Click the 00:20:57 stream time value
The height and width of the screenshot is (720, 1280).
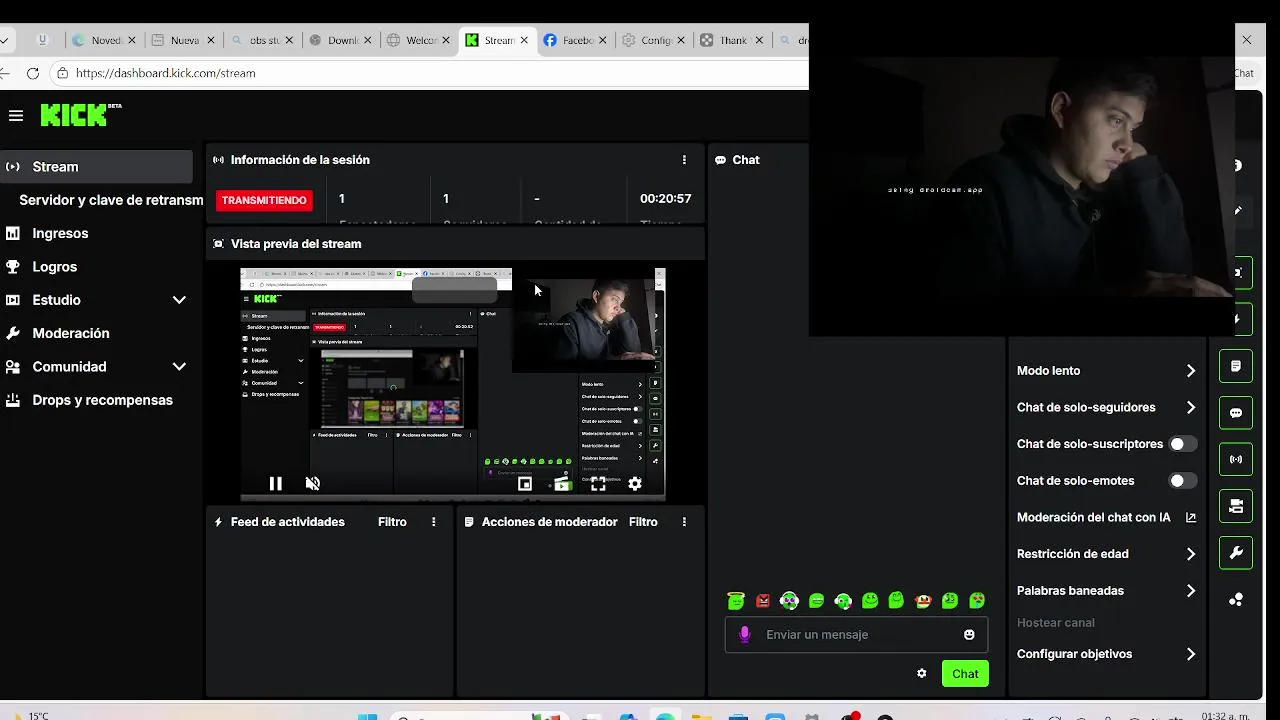click(x=665, y=199)
